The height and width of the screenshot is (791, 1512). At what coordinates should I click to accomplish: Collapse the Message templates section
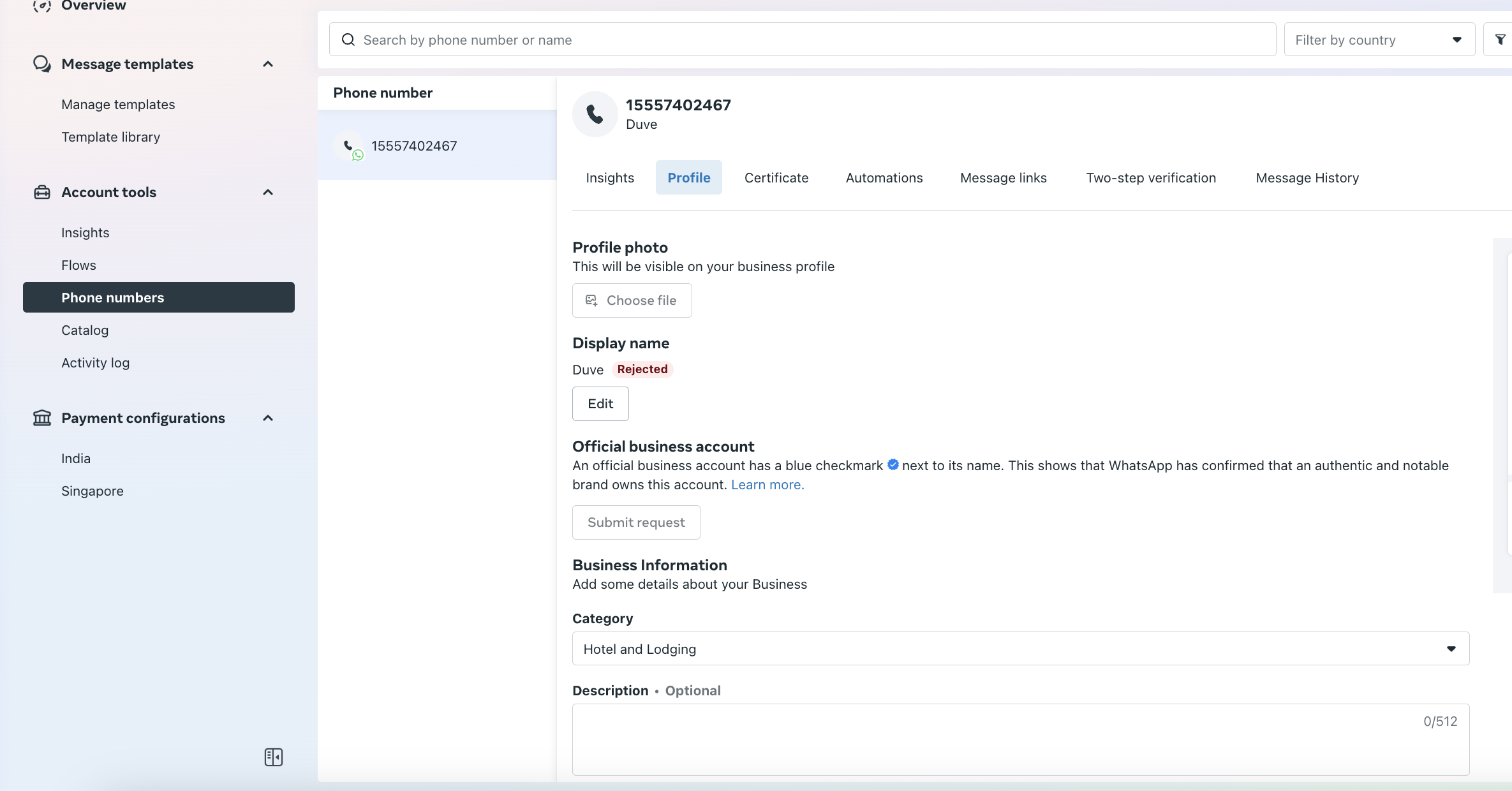268,64
